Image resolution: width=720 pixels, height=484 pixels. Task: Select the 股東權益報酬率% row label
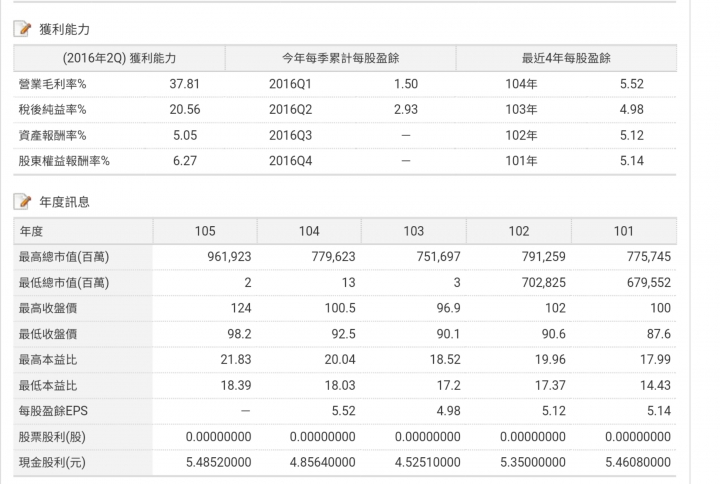(64, 161)
